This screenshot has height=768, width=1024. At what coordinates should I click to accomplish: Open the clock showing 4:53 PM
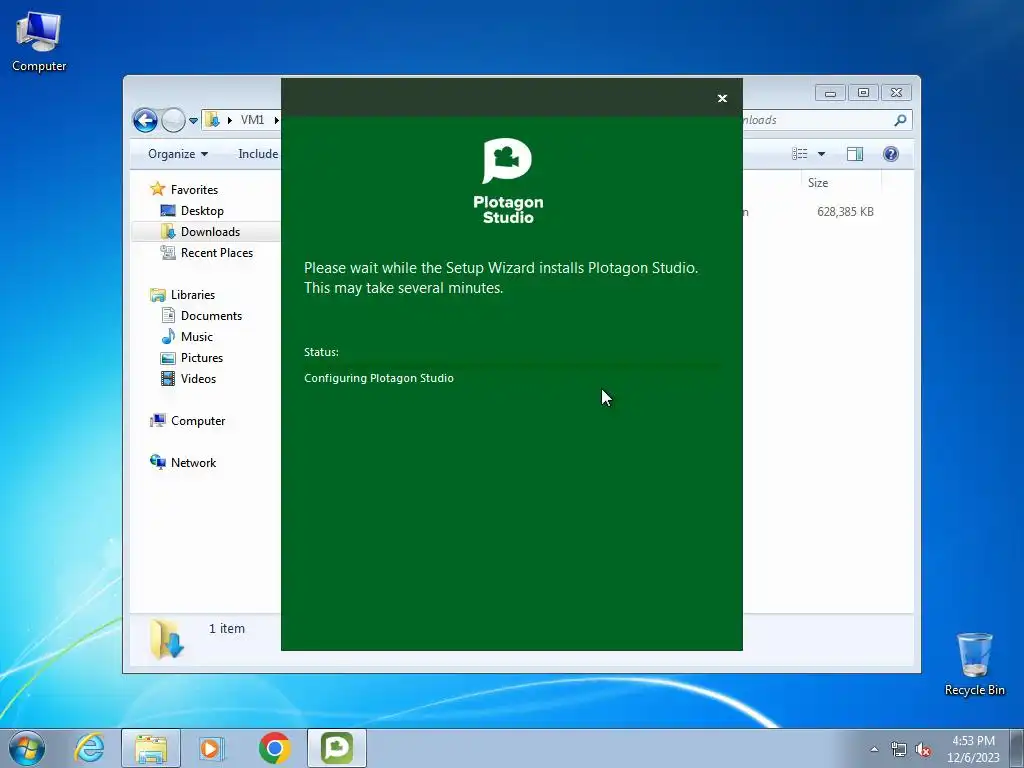[973, 748]
